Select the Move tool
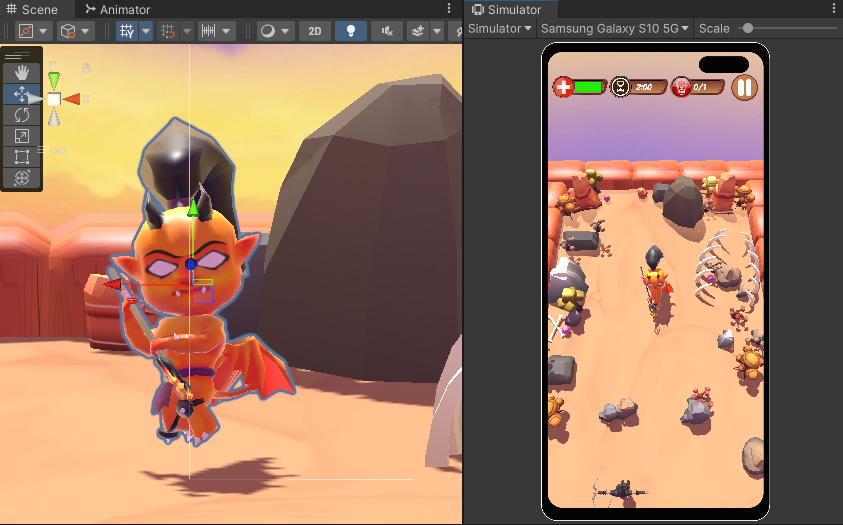 click(x=22, y=94)
